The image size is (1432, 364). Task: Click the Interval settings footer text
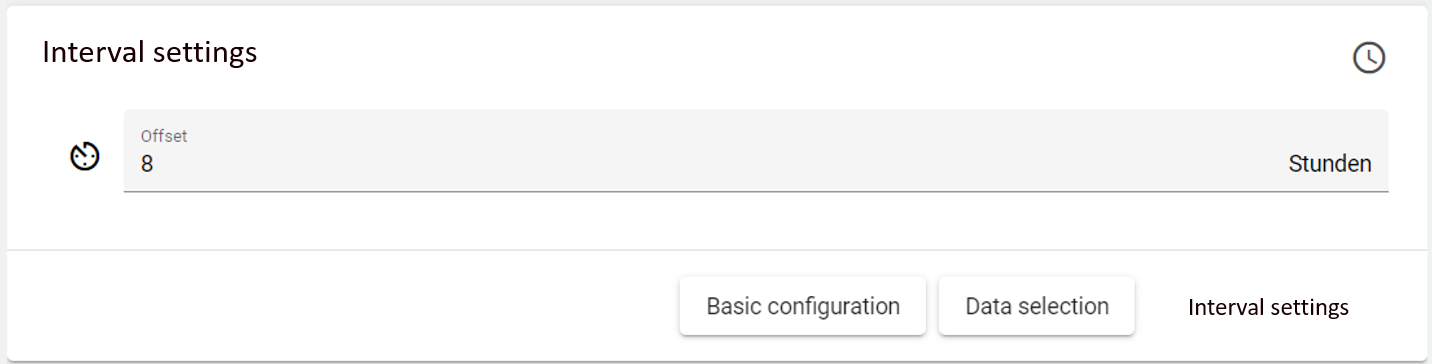(x=1268, y=307)
